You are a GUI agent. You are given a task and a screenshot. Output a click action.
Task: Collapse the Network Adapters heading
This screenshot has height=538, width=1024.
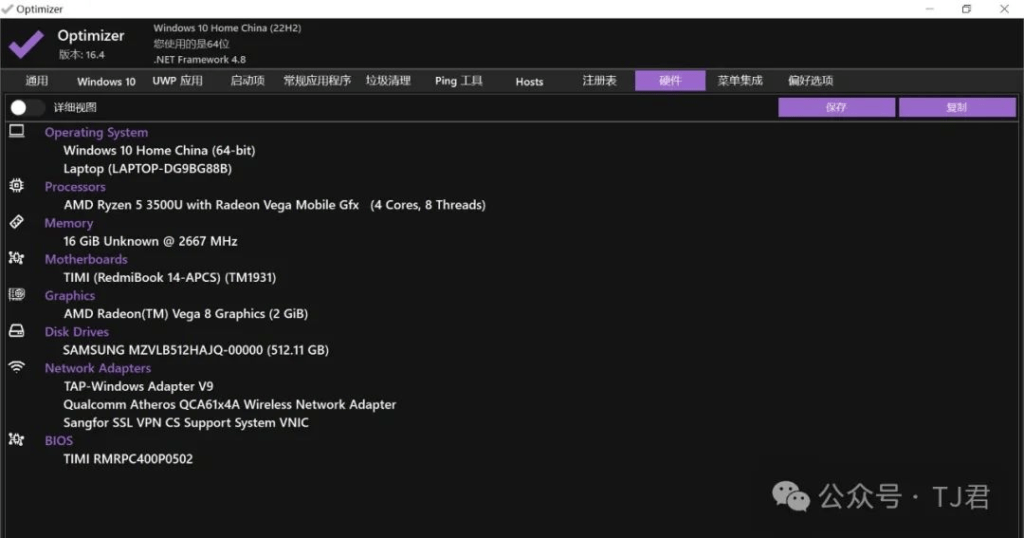pyautogui.click(x=98, y=368)
